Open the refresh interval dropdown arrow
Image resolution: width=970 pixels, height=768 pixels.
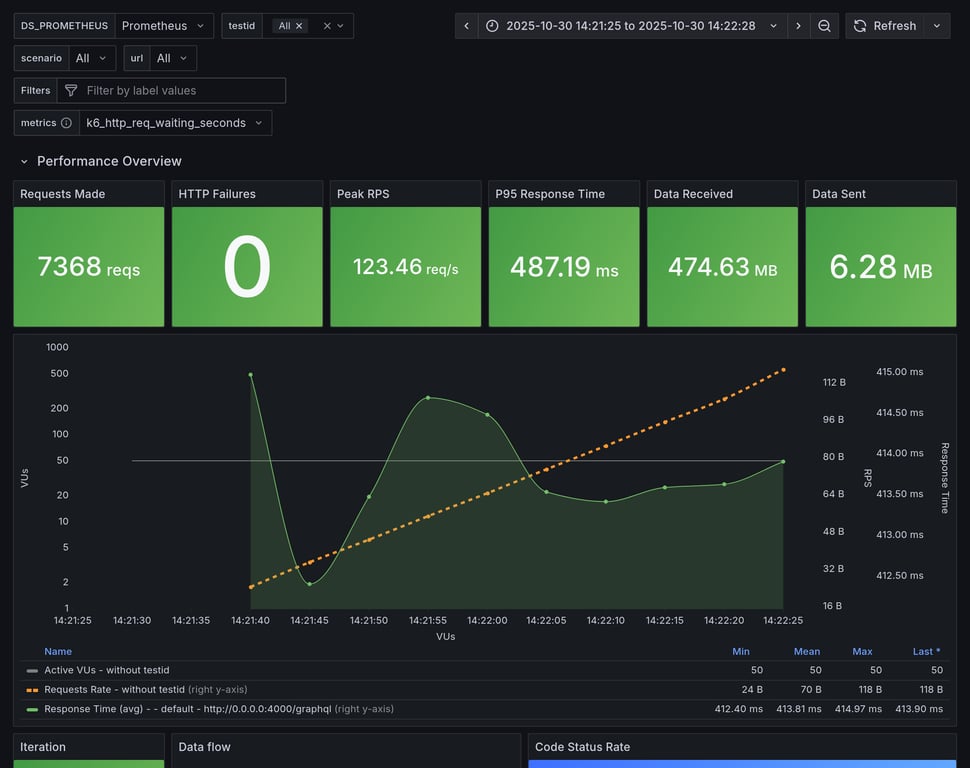point(937,26)
